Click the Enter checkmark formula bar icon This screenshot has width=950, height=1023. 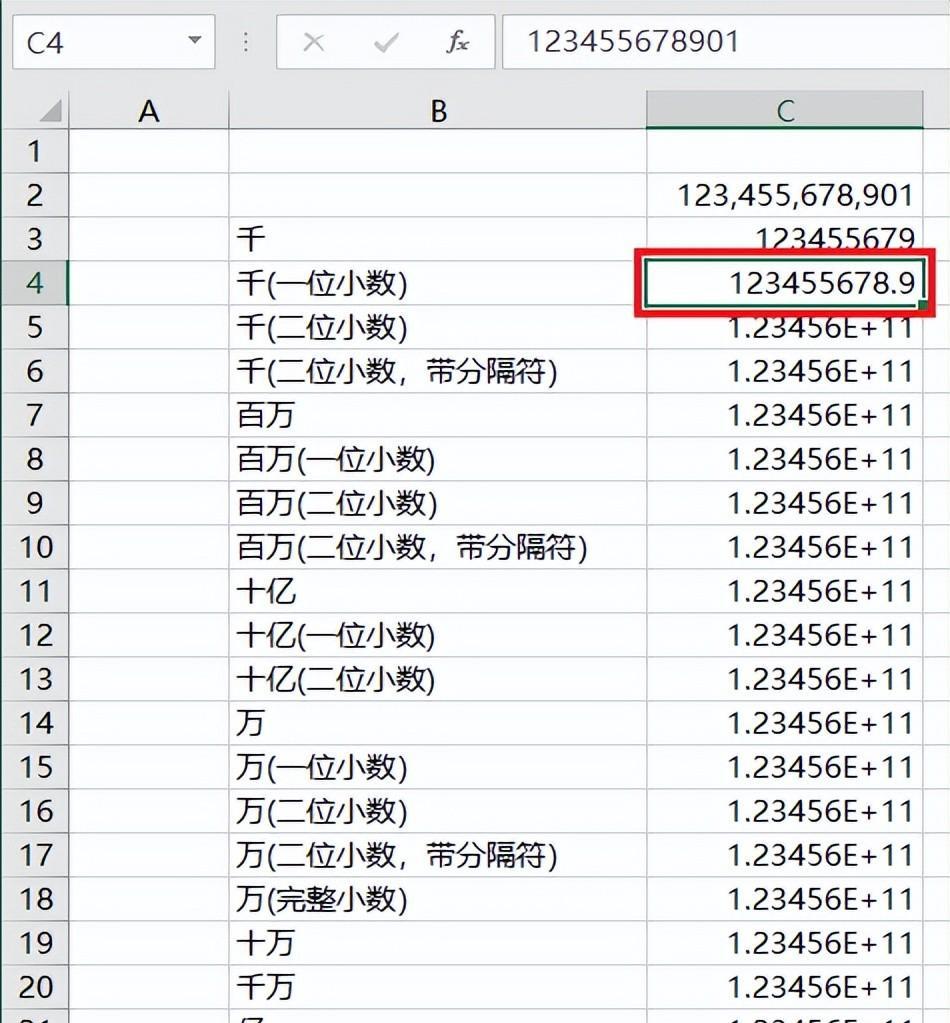(386, 42)
